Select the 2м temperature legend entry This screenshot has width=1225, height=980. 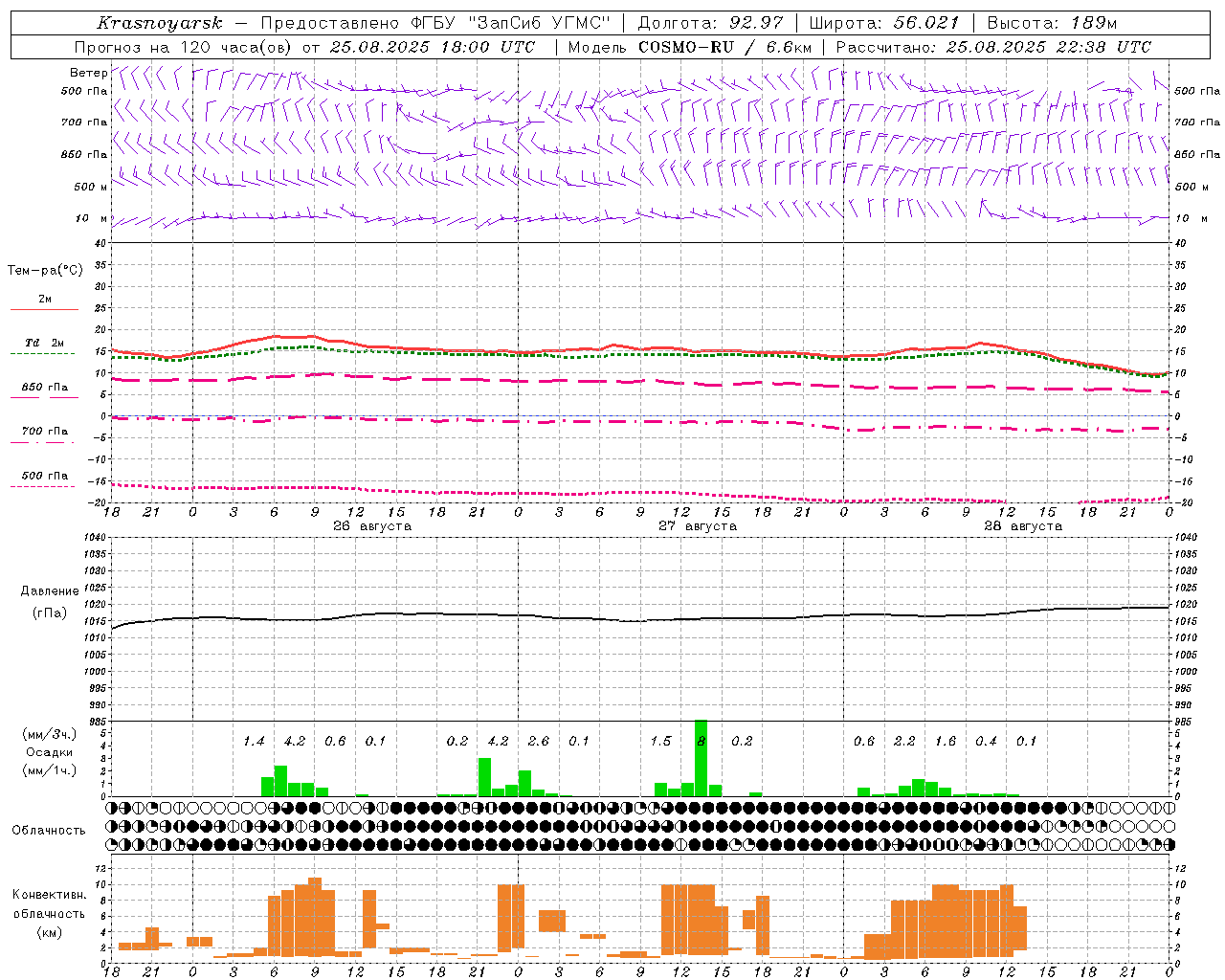[x=45, y=300]
